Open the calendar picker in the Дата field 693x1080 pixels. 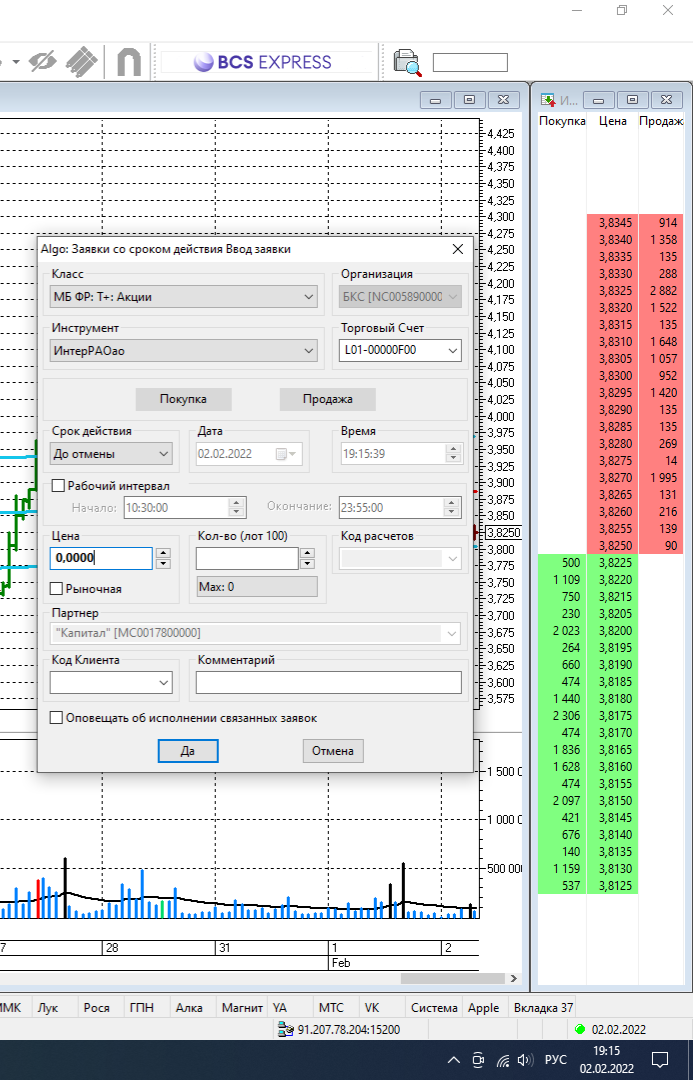286,454
